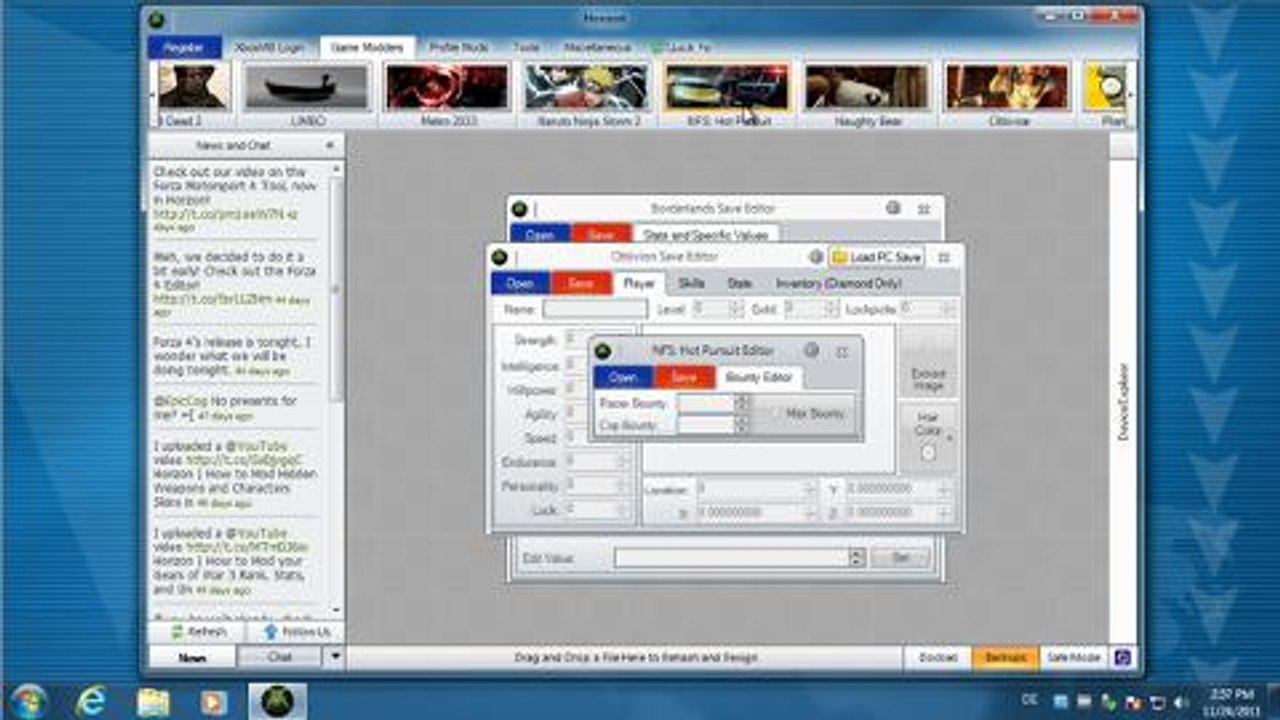This screenshot has height=720, width=1280.
Task: Click the news panel vertical scrollbar
Action: coord(337,390)
